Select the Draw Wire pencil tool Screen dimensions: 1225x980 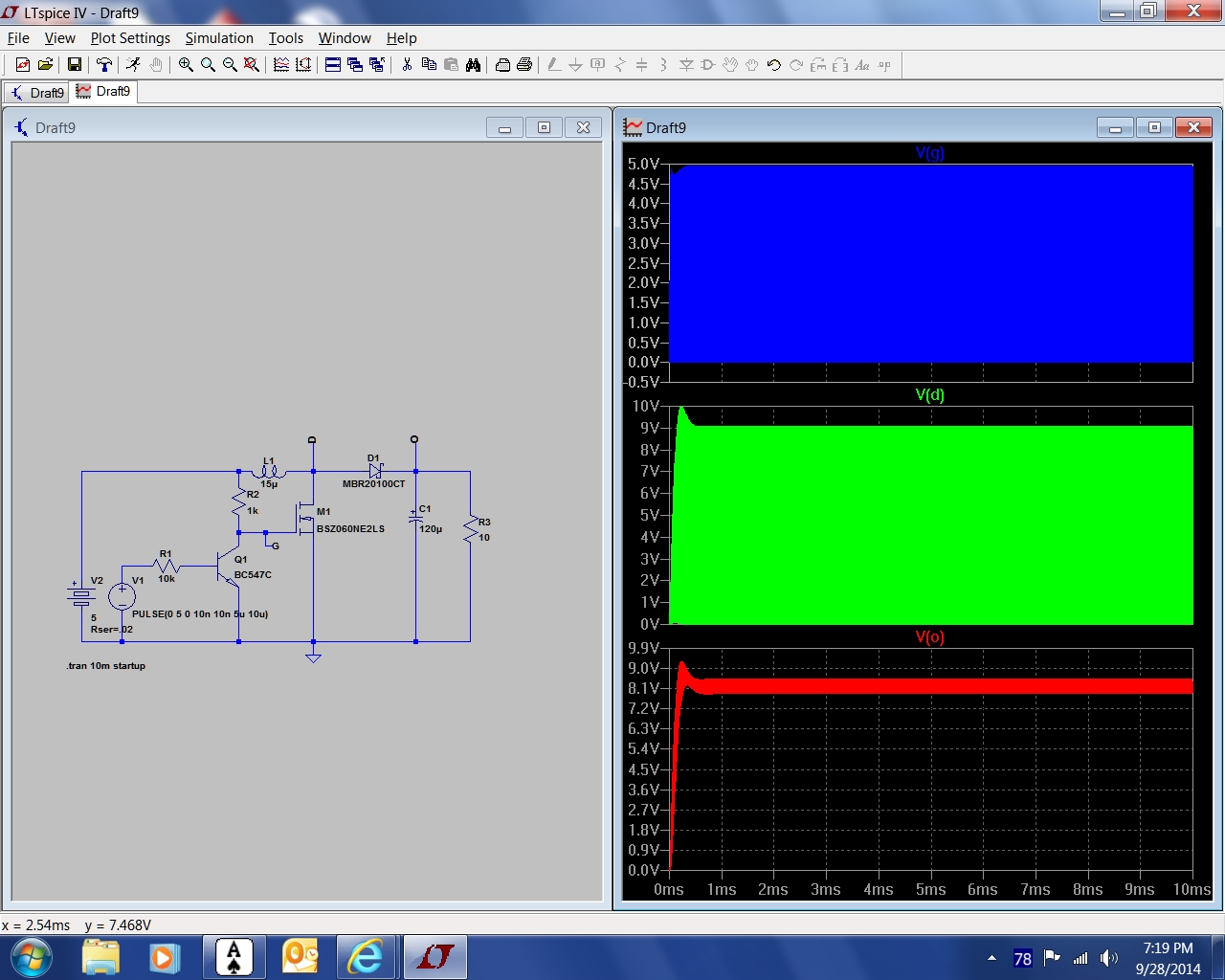click(554, 65)
